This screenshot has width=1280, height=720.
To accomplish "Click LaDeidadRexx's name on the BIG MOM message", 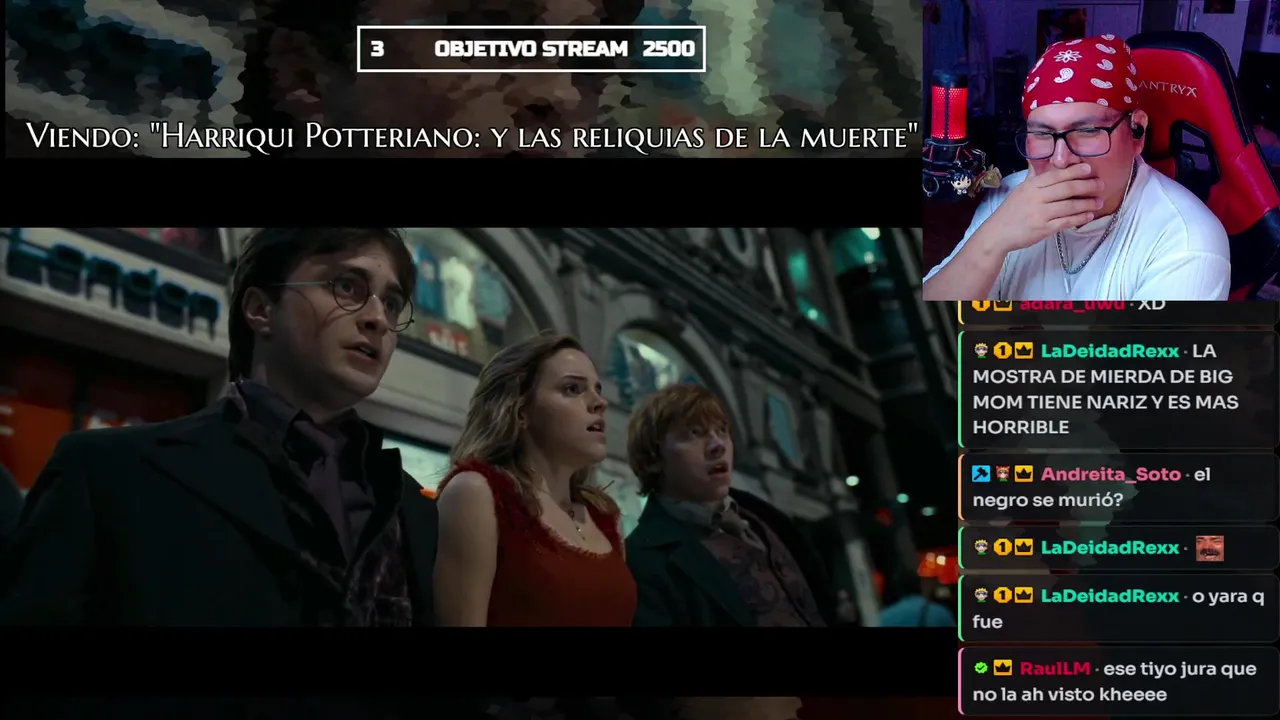I will tap(1110, 351).
